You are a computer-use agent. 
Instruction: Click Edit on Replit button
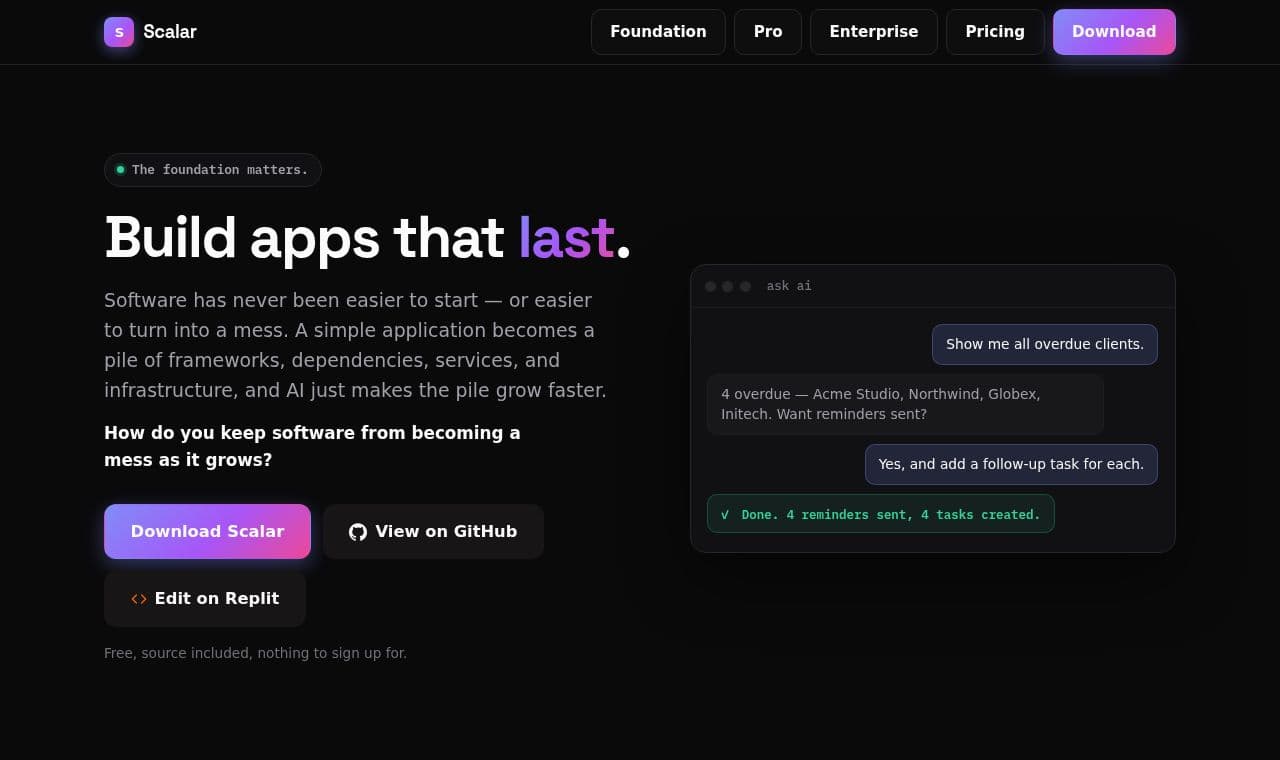205,599
